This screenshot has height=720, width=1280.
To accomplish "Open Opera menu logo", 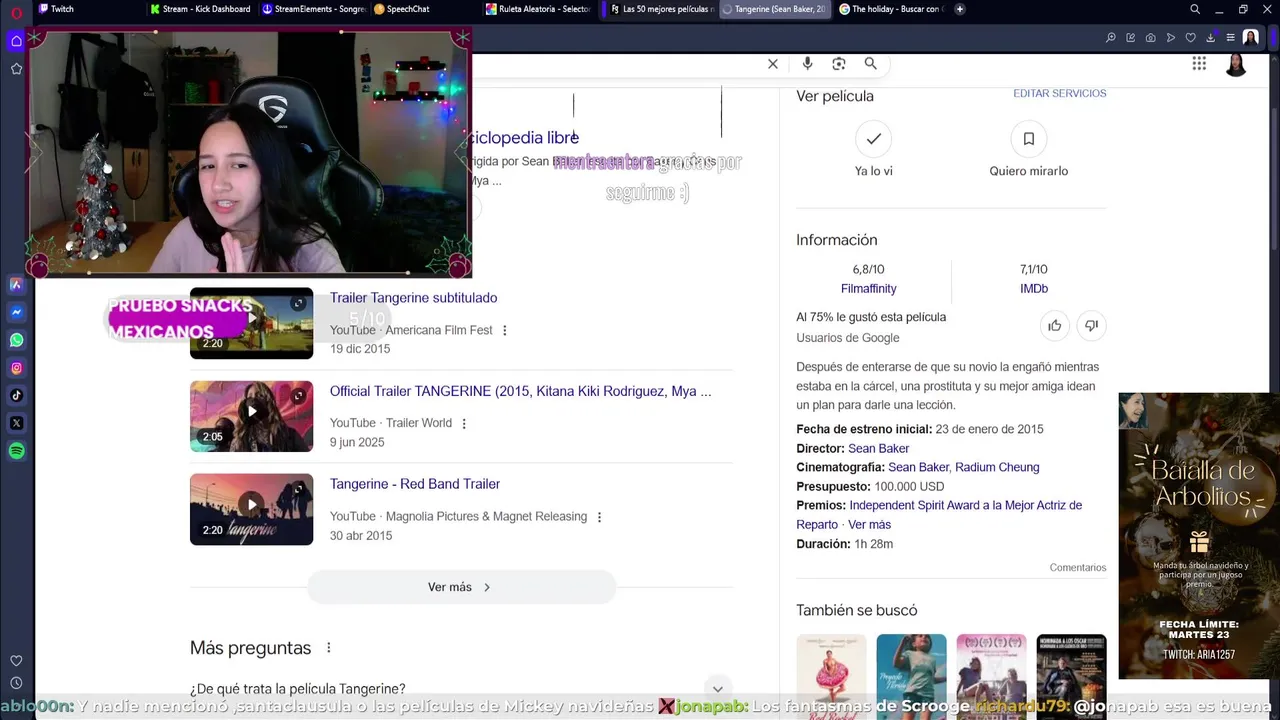I will click(16, 12).
